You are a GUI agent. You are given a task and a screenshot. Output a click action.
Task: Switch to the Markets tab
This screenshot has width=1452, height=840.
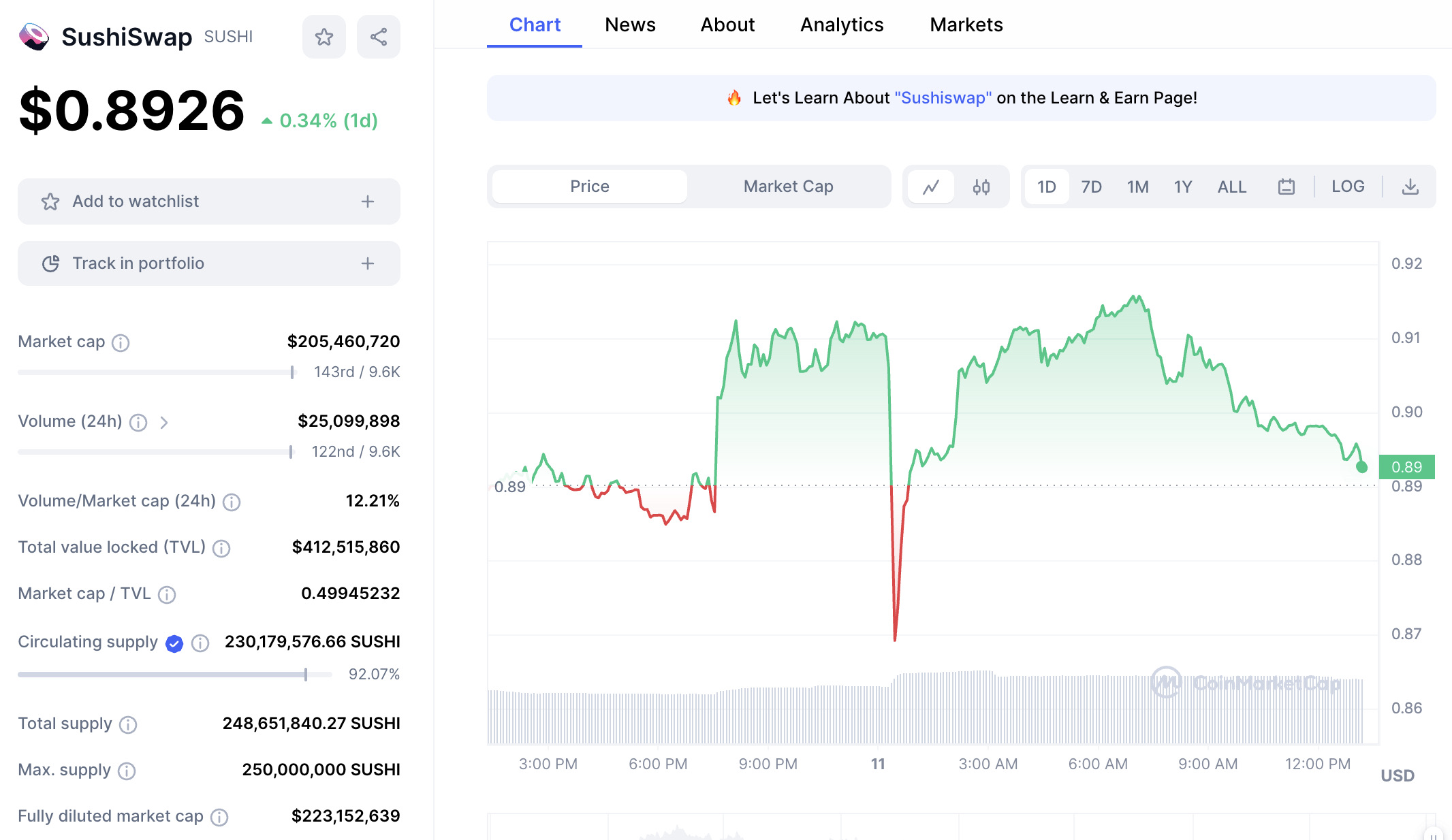[x=966, y=25]
